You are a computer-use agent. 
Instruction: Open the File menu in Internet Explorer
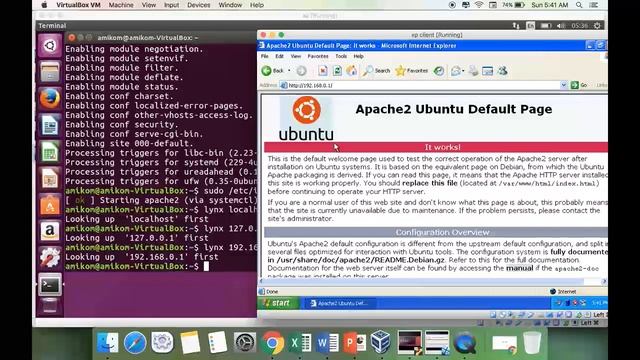click(264, 56)
